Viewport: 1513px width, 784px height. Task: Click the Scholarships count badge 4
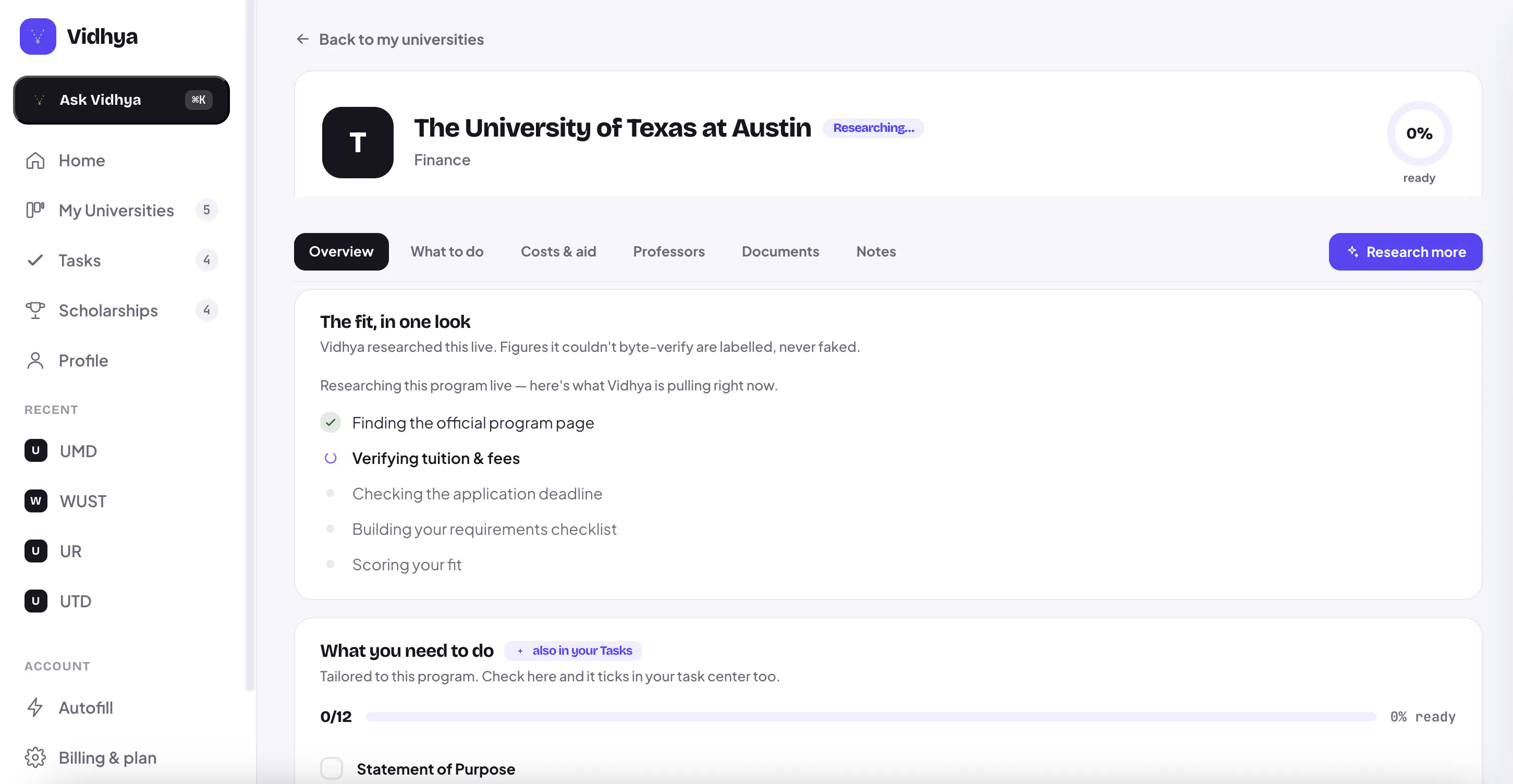206,310
